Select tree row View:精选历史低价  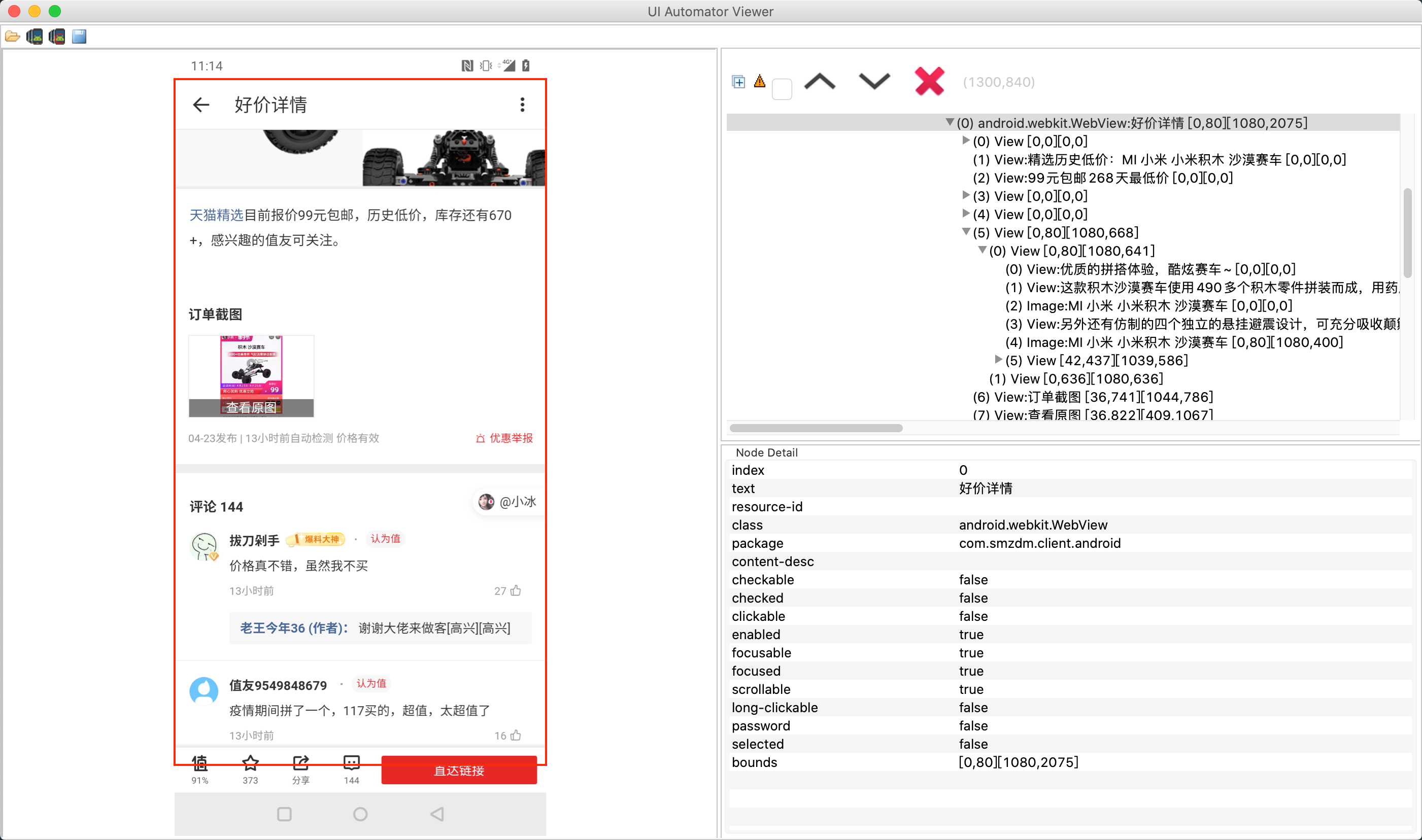(x=1159, y=160)
